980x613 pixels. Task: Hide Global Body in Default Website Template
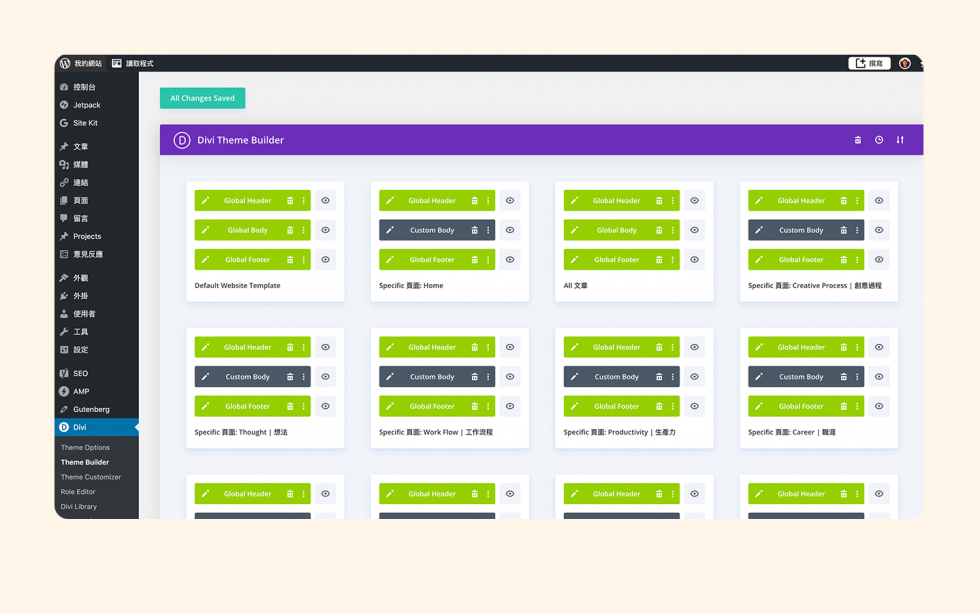point(326,230)
